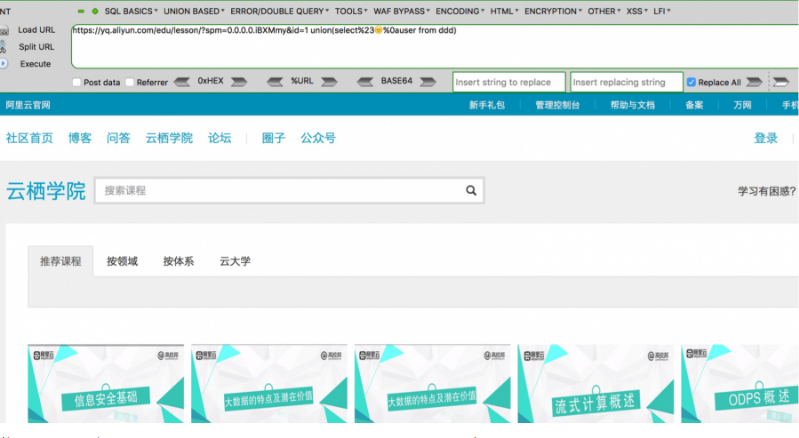Open the TOOLS dropdown menu

click(351, 11)
